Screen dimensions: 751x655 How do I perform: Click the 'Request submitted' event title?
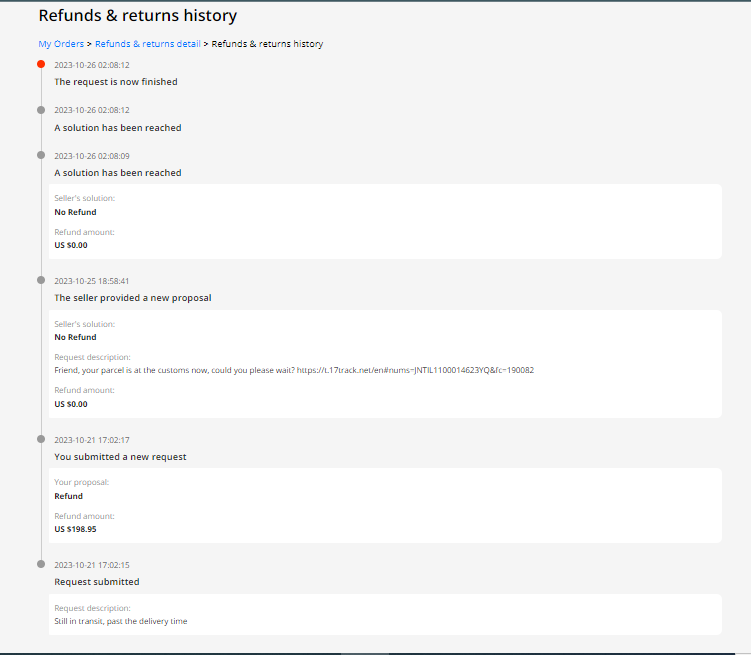[x=97, y=582]
